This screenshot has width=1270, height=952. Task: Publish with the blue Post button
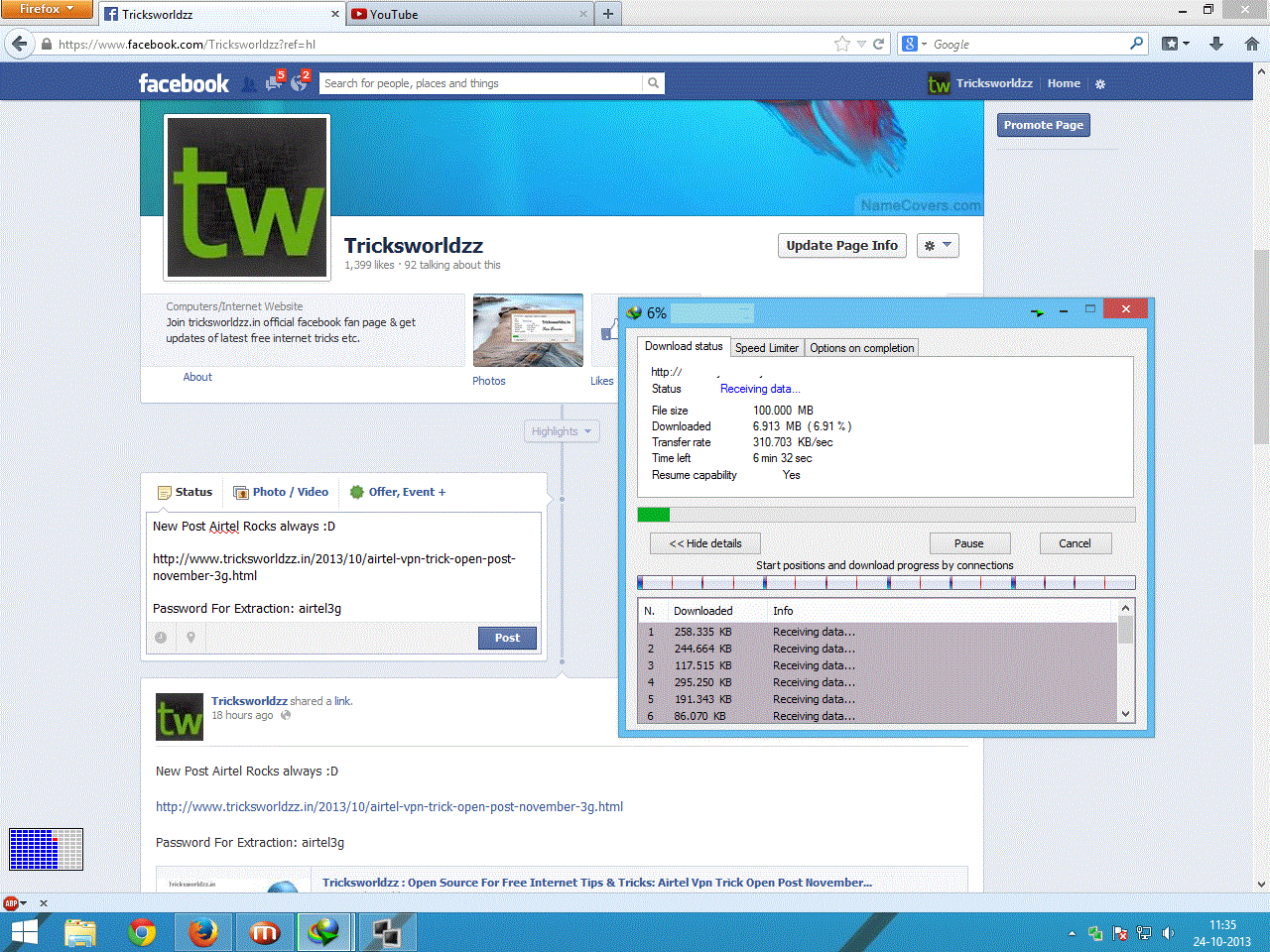click(x=507, y=638)
